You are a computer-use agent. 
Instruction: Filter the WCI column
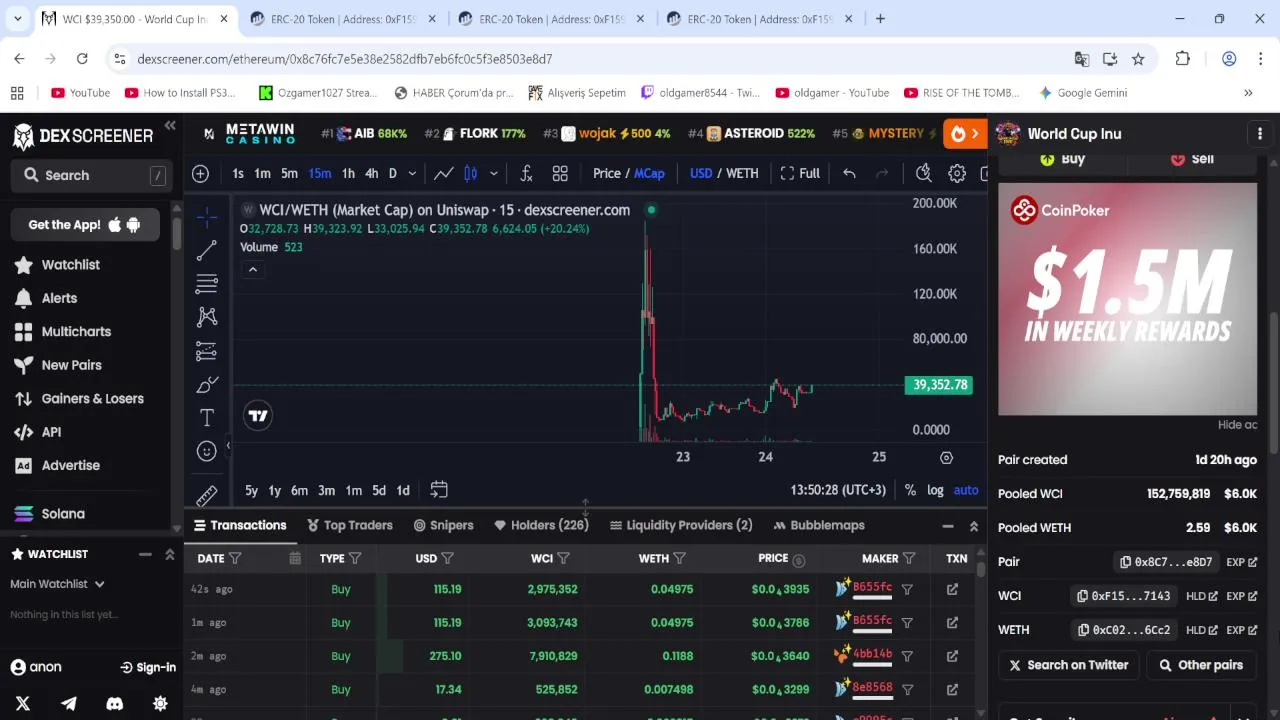click(563, 559)
